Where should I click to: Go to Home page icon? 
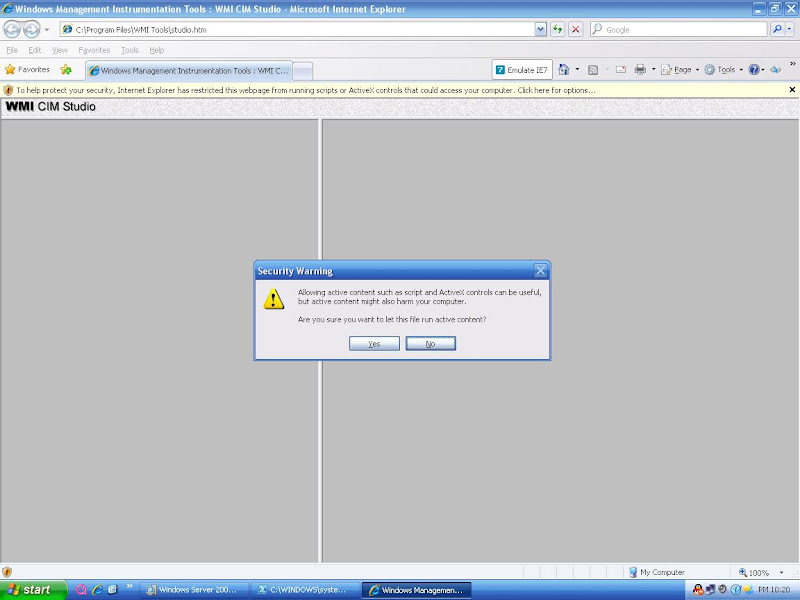click(x=564, y=70)
